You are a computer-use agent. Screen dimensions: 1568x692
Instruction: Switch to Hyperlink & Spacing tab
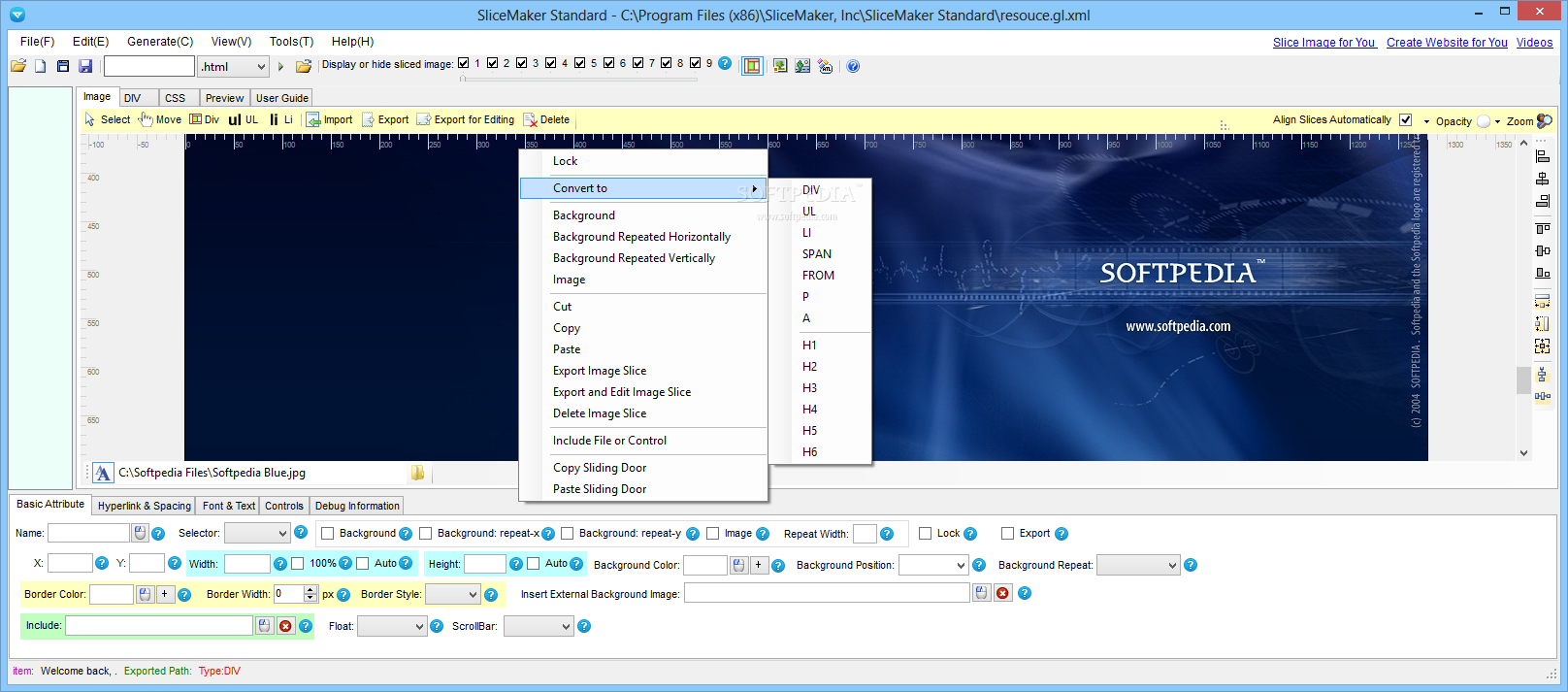[x=145, y=506]
